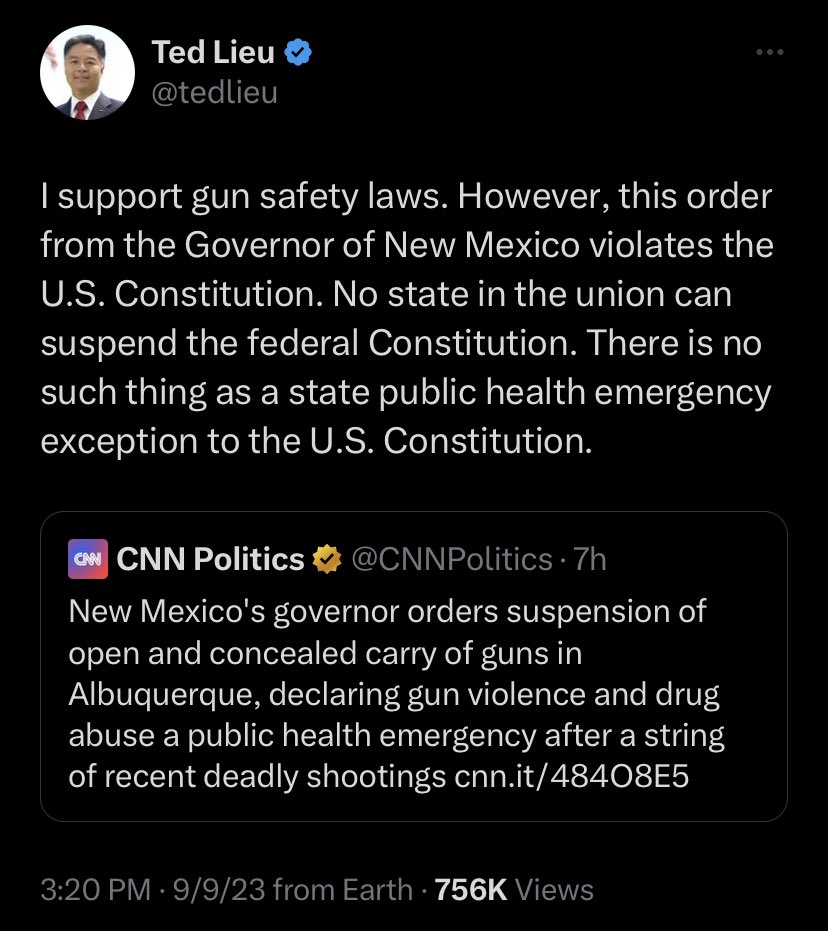Click the 3:20 PM post time
The height and width of the screenshot is (931, 828).
pos(95,889)
